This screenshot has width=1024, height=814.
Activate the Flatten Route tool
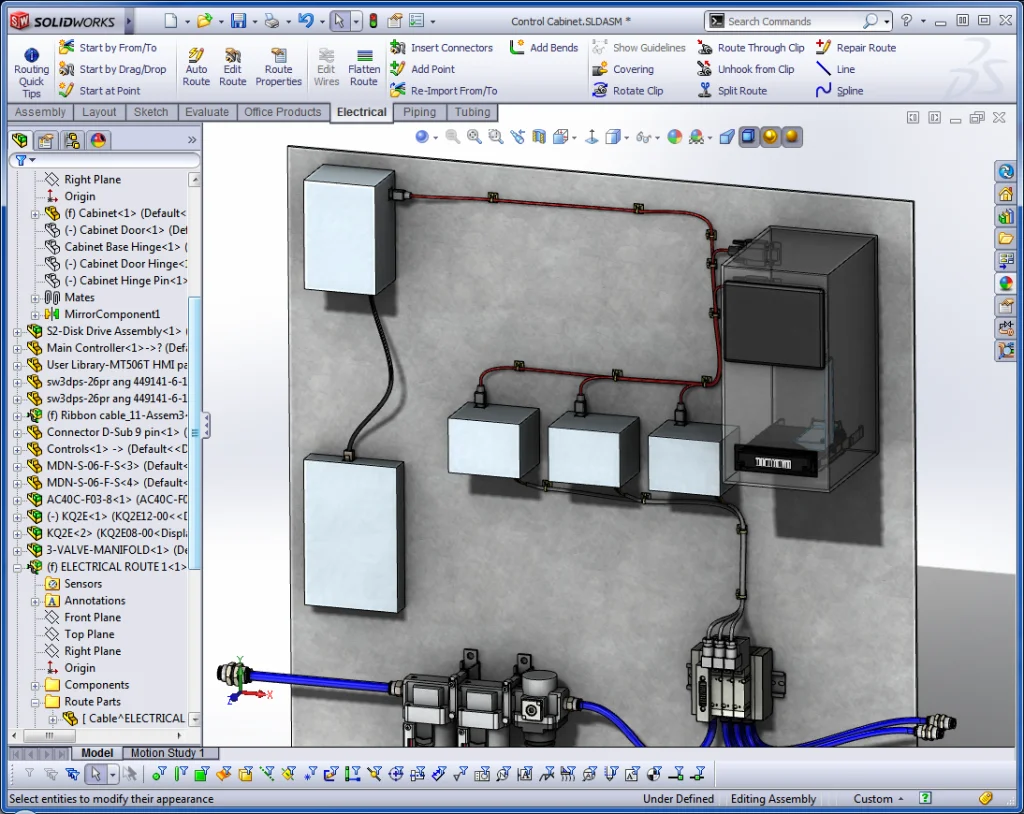[x=363, y=66]
